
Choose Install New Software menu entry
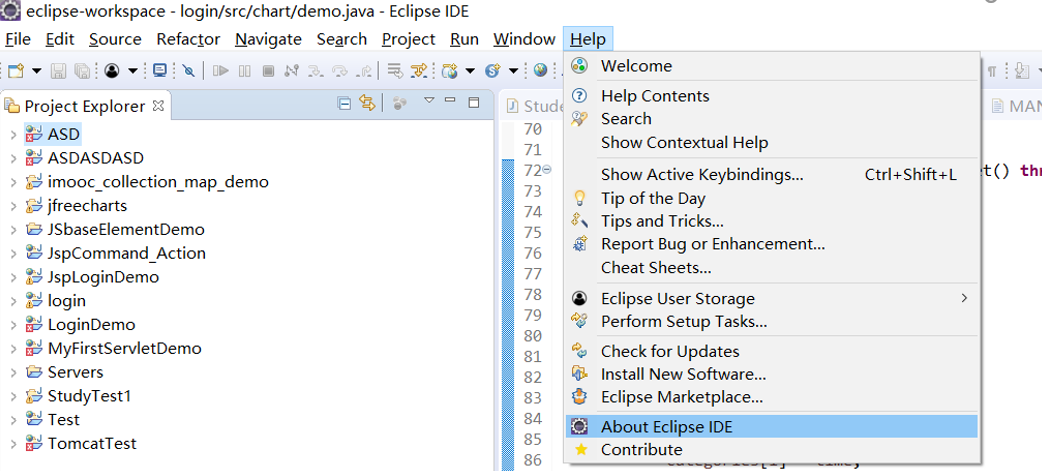click(772, 374)
